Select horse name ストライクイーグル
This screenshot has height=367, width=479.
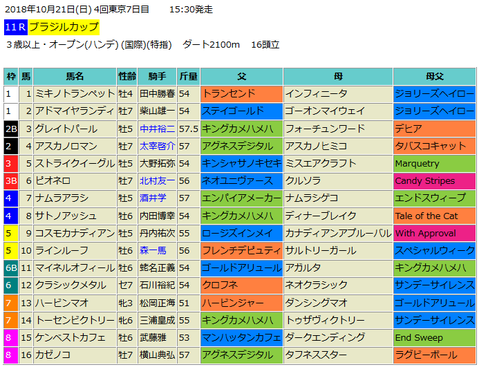tap(75, 163)
